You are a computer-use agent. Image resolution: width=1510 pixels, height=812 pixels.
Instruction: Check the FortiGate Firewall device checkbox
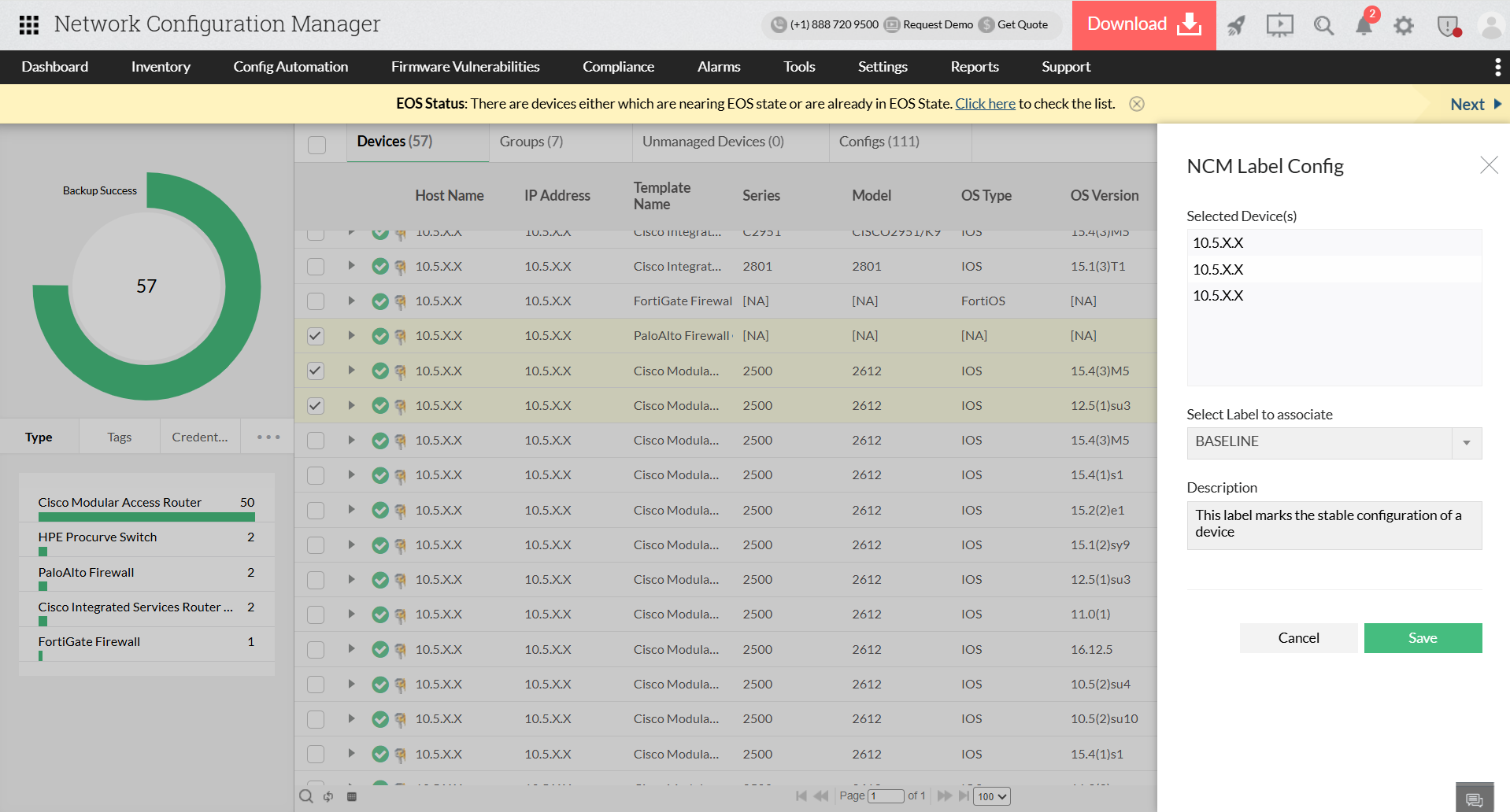pyautogui.click(x=316, y=301)
